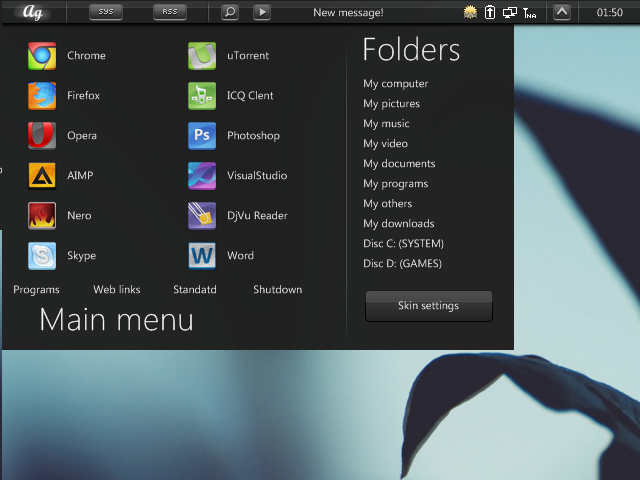Viewport: 640px width, 480px height.
Task: Click the Opera icon
Action: (x=42, y=136)
